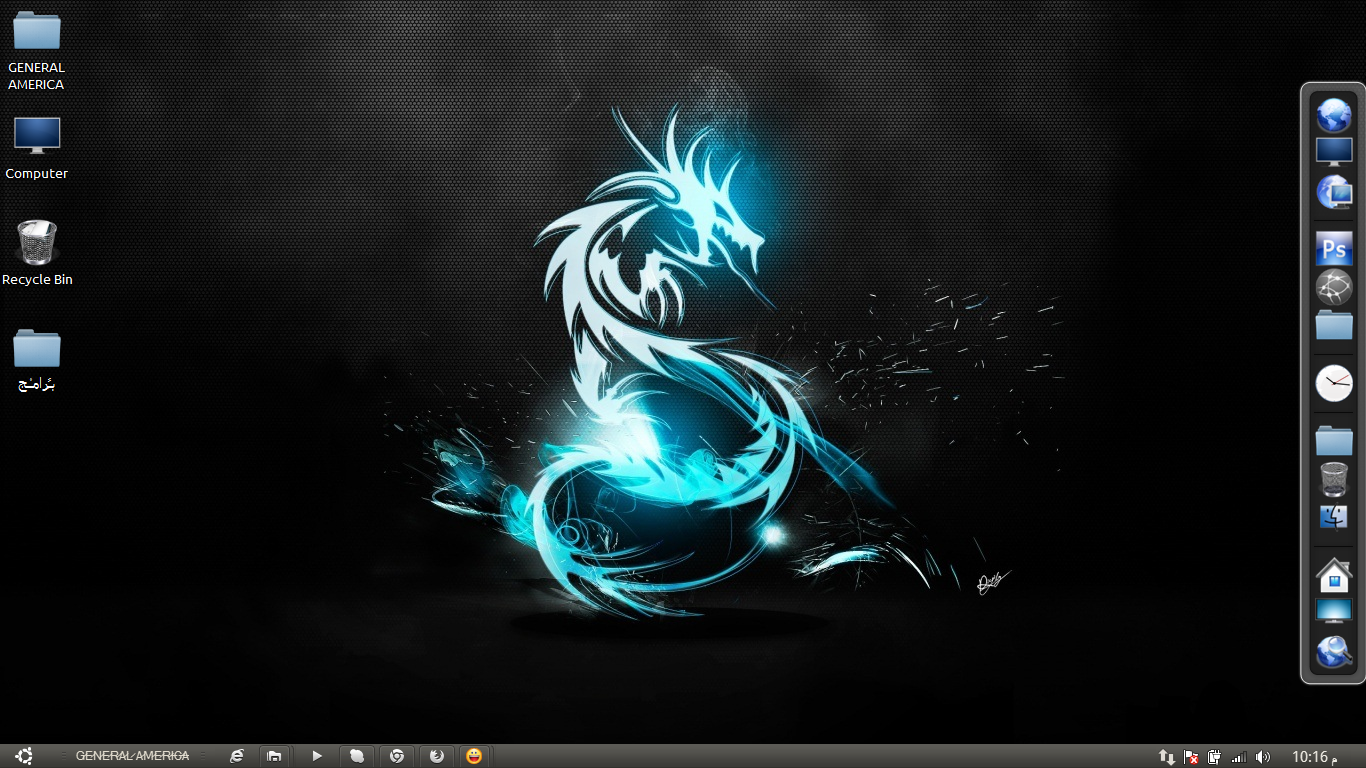Viewport: 1366px width, 768px height.
Task: Launch Internet Explorer from the taskbar
Action: [237, 756]
